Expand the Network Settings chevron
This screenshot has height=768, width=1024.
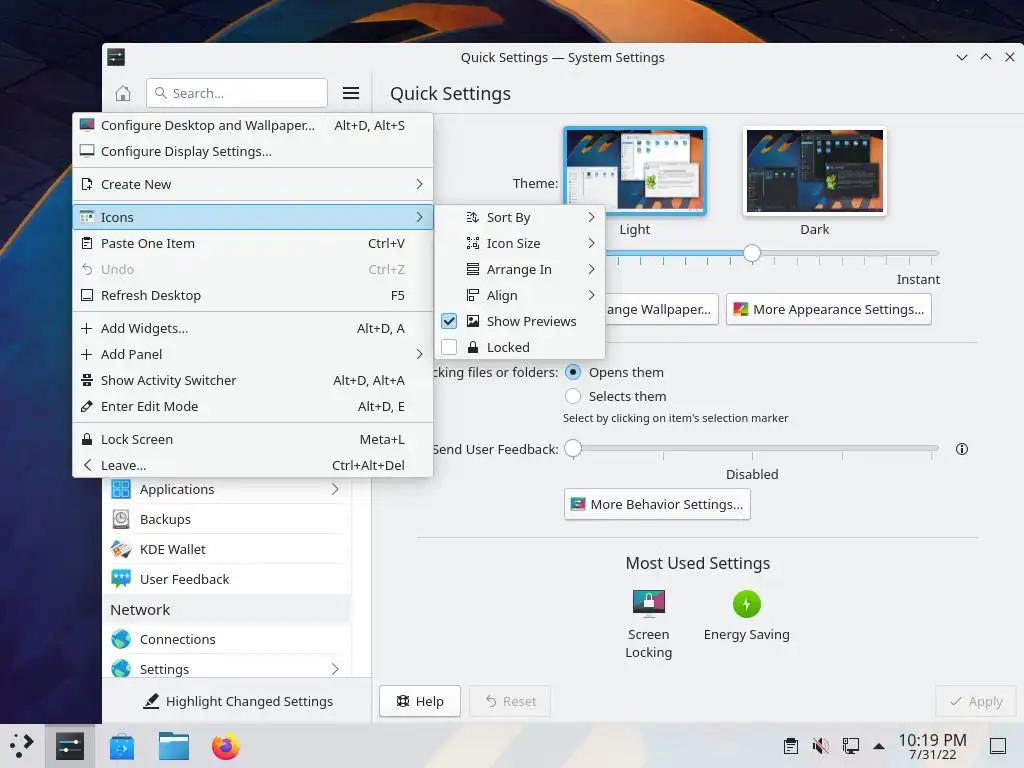tap(335, 669)
